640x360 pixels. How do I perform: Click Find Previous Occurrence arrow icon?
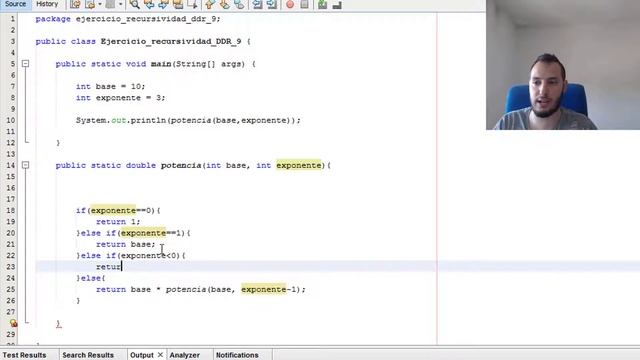pos(149,4)
